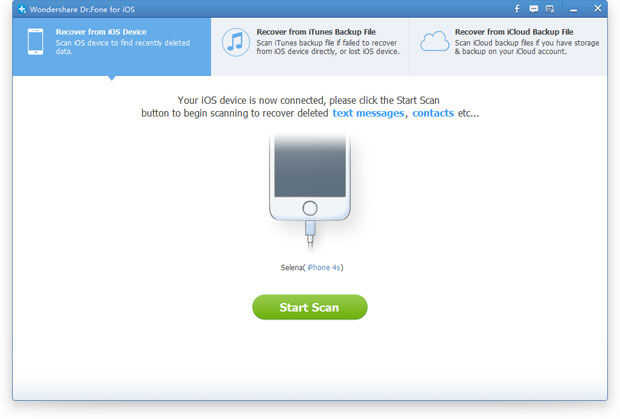Open the feedback speech bubble icon

[533, 9]
